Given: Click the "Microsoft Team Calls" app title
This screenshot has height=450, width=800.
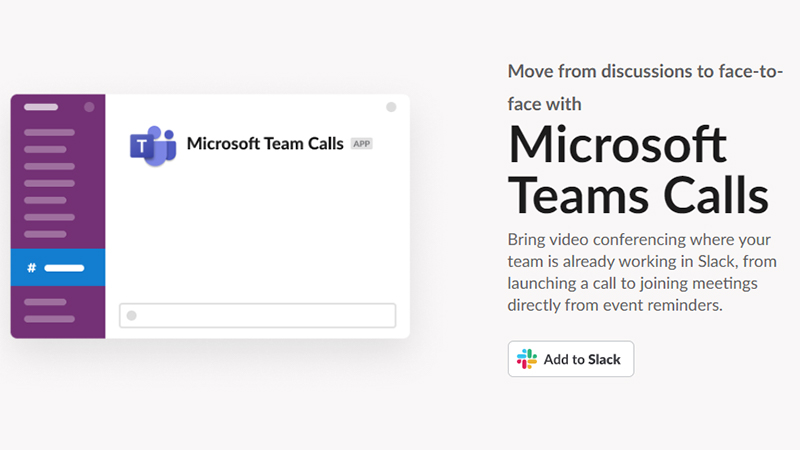Looking at the screenshot, I should (x=265, y=144).
